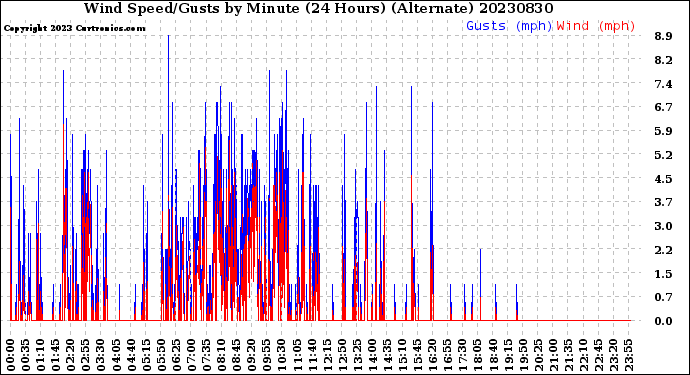Click the 16:20 time axis label
This screenshot has width=690, height=375.
pos(433,355)
